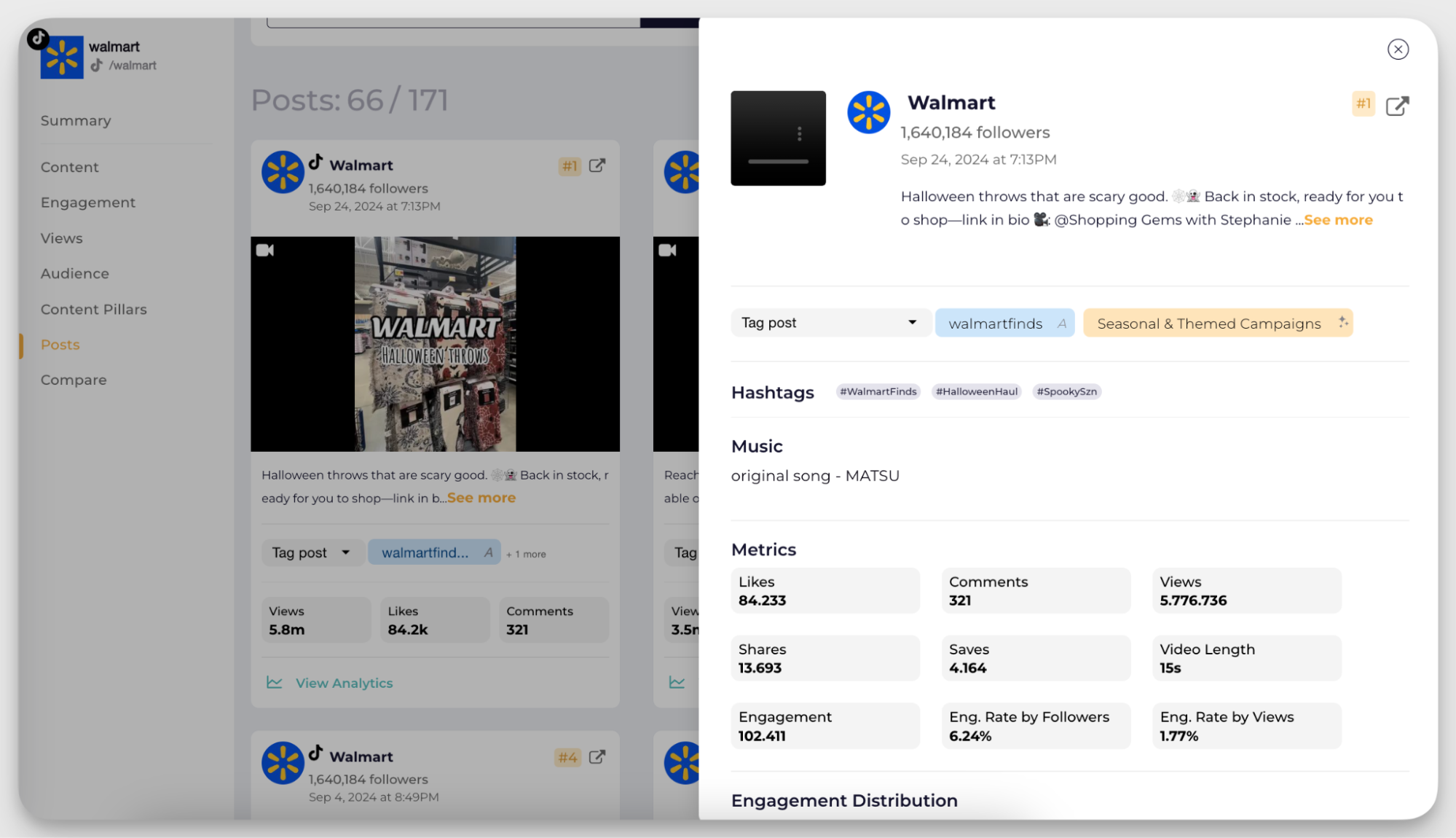Viewport: 1456px width, 838px height.
Task: Toggle the walmartfinds A tag filter
Action: (1004, 322)
